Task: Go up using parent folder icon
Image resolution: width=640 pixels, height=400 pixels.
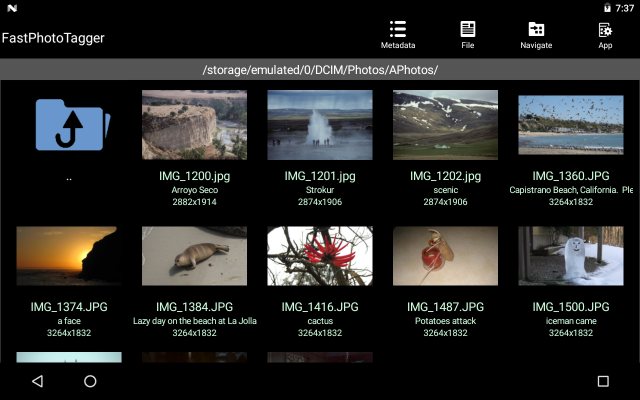Action: point(69,125)
